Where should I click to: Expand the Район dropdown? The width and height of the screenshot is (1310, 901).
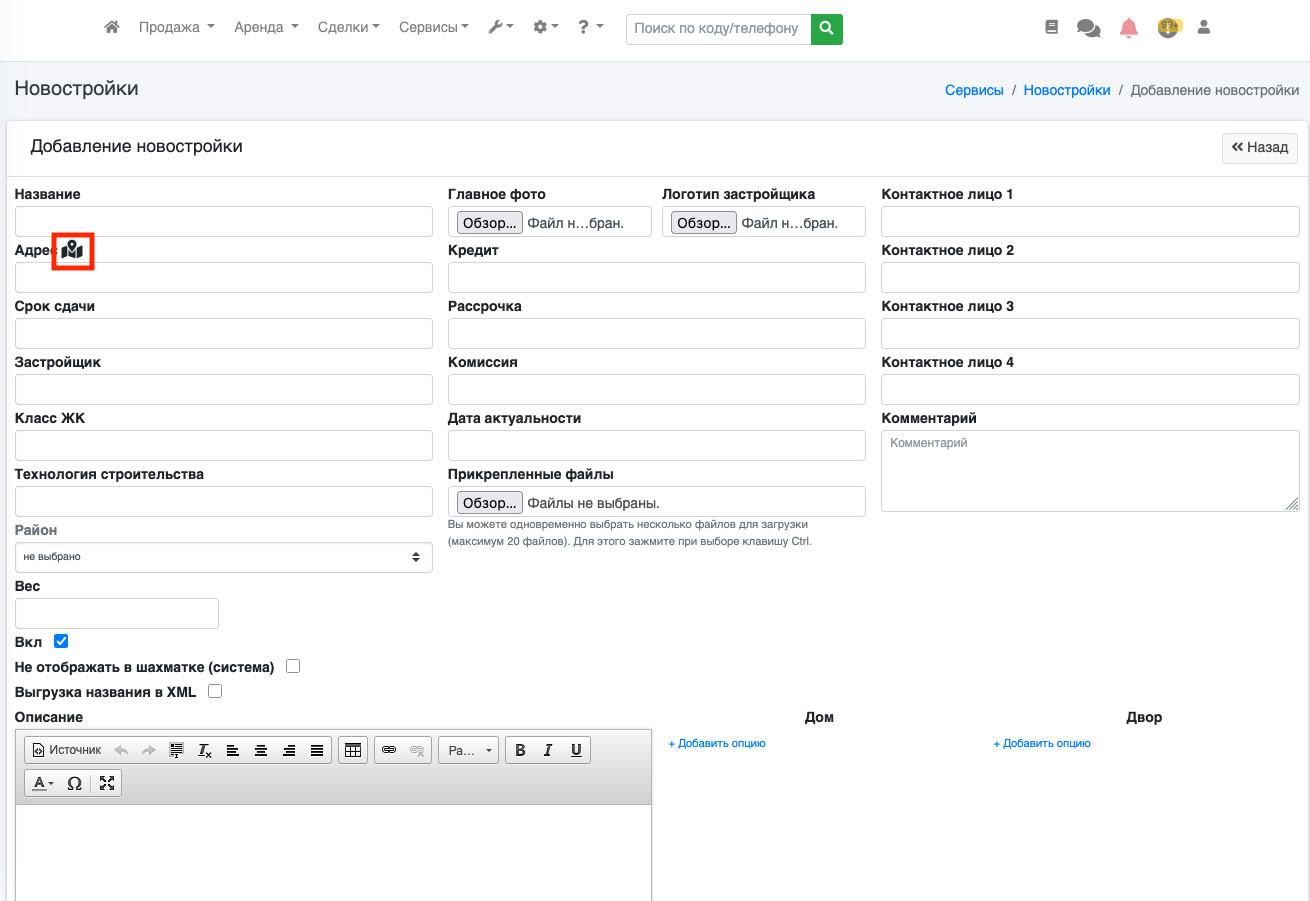click(x=224, y=557)
